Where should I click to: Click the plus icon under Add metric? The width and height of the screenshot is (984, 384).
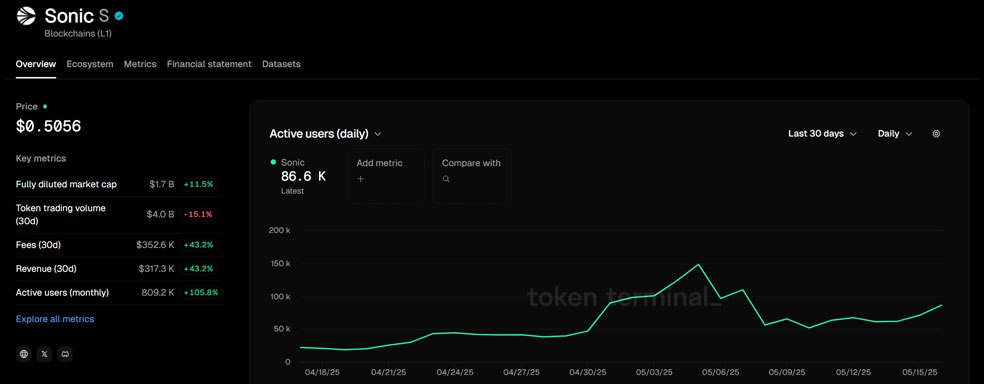pos(360,179)
